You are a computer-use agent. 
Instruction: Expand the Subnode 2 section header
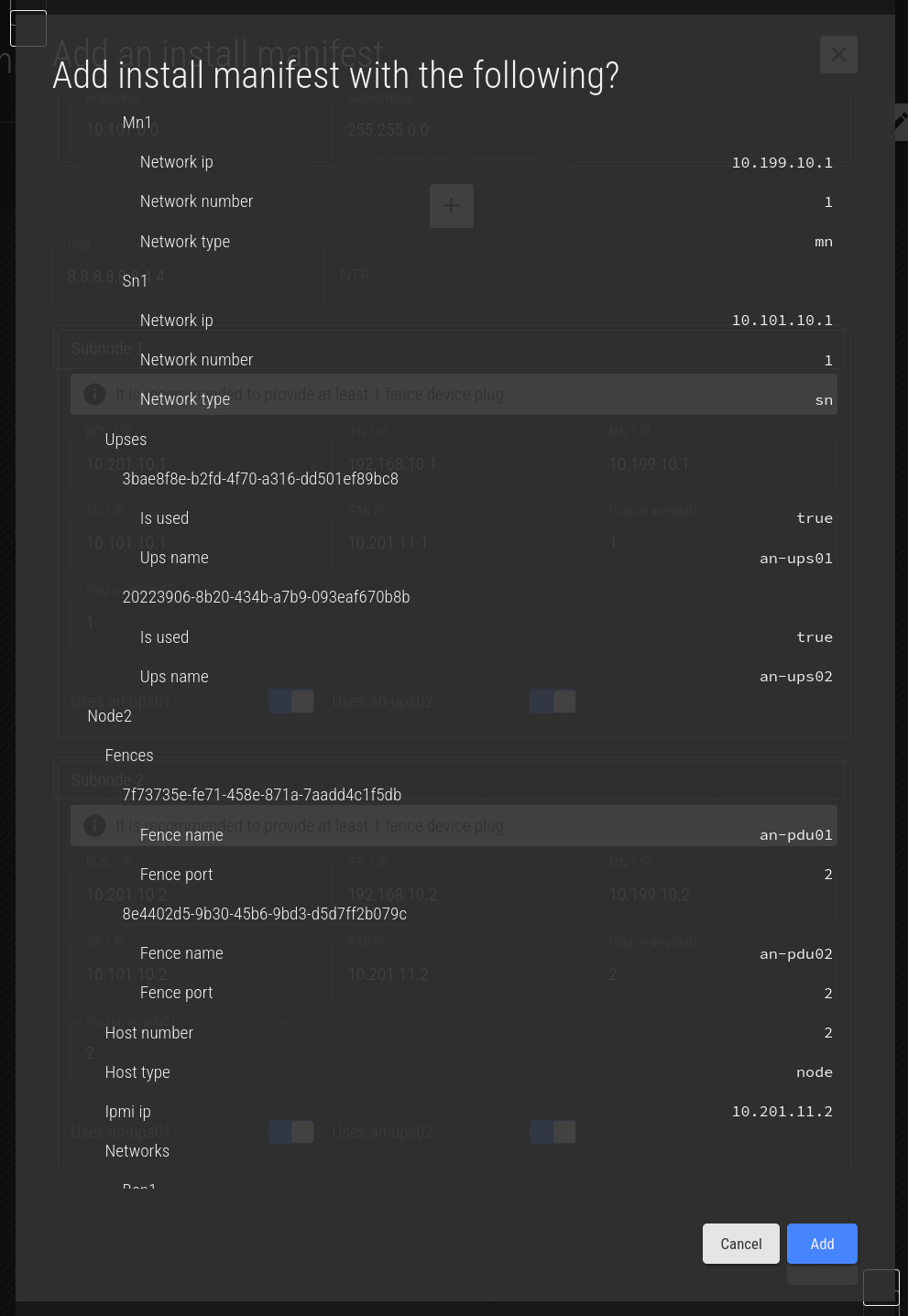point(449,780)
